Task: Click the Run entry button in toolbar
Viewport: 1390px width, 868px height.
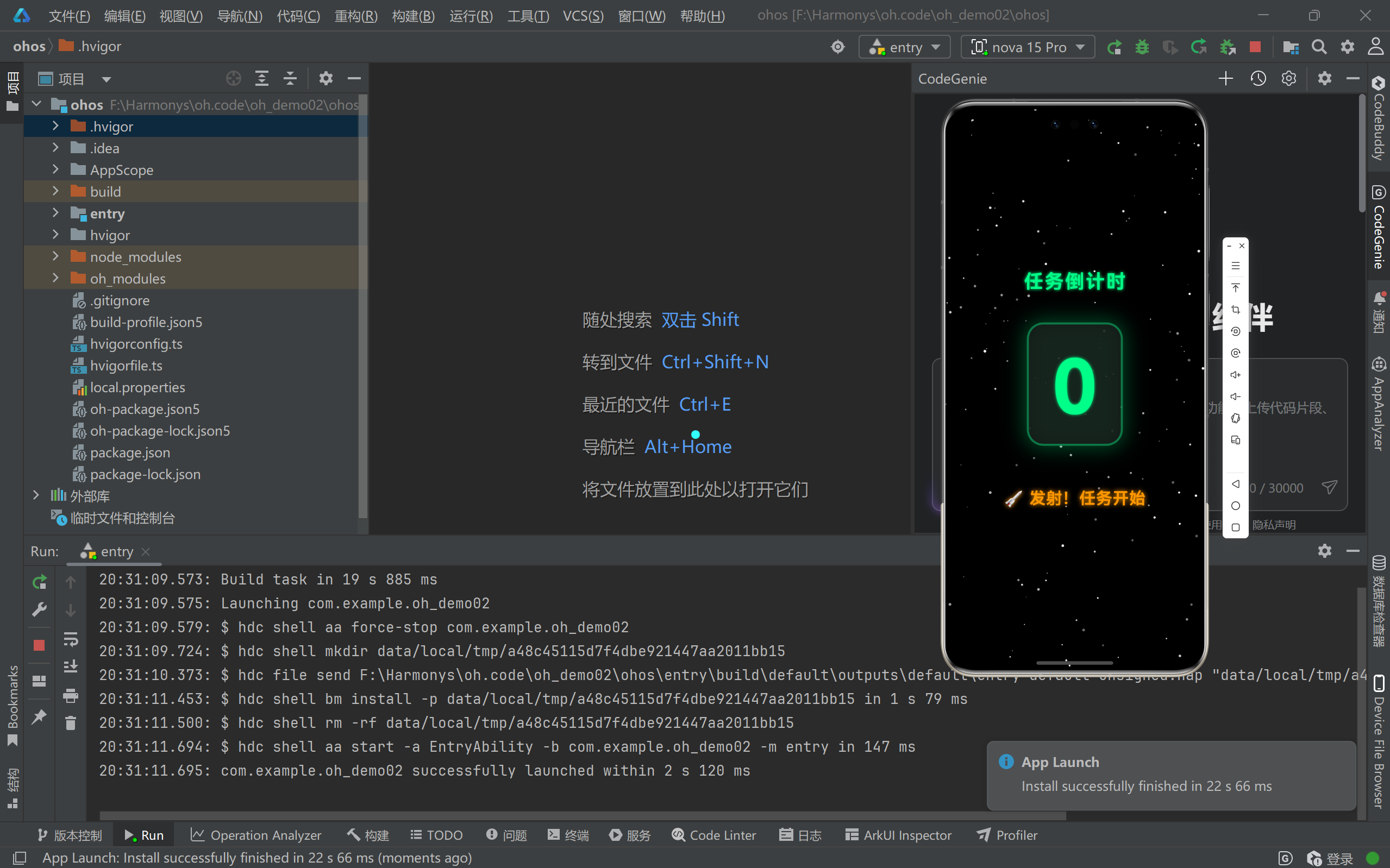Action: coord(1114,47)
